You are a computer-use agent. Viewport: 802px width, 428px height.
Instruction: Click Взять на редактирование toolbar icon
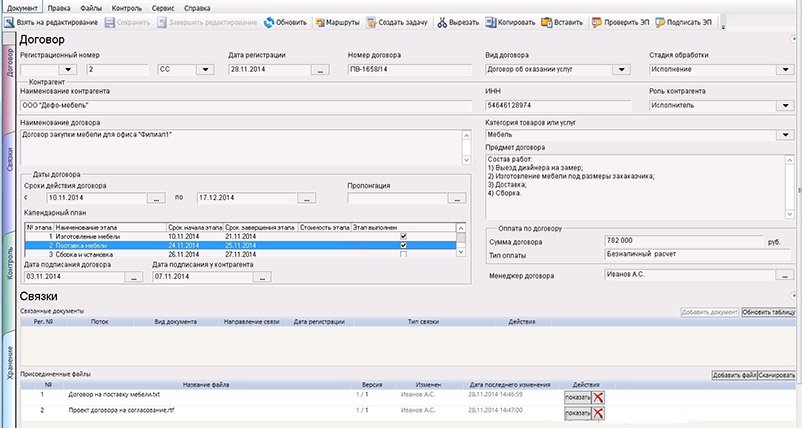click(x=9, y=22)
